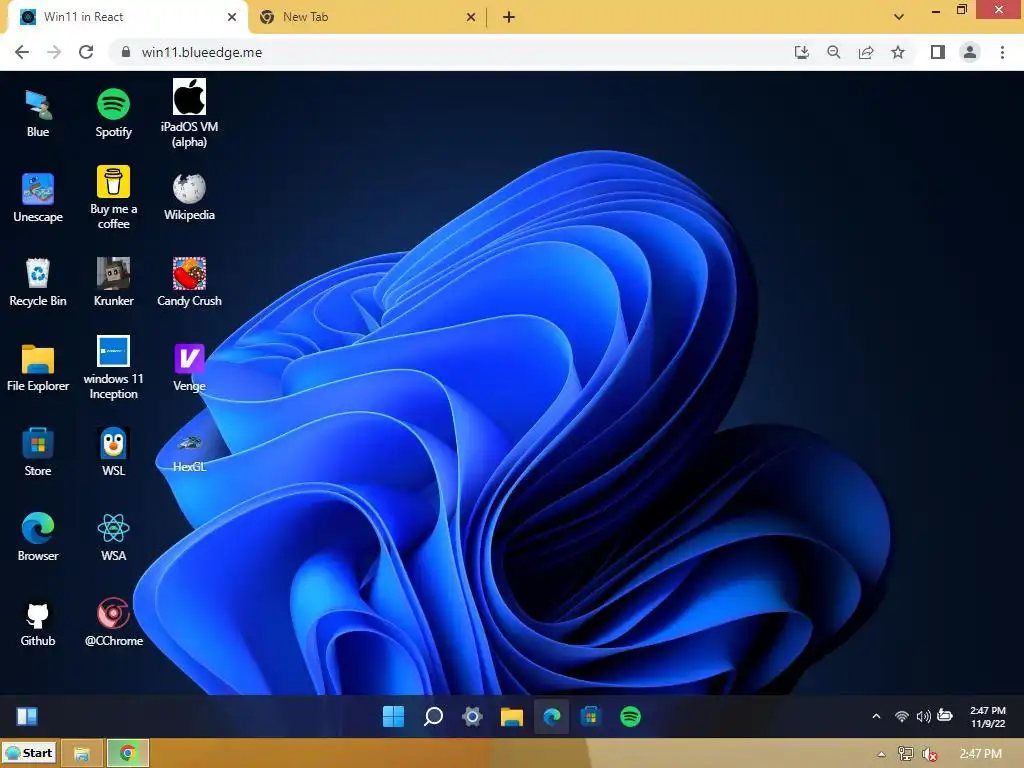Launch Spotify from the desktop
Image resolution: width=1024 pixels, height=768 pixels.
pyautogui.click(x=114, y=114)
